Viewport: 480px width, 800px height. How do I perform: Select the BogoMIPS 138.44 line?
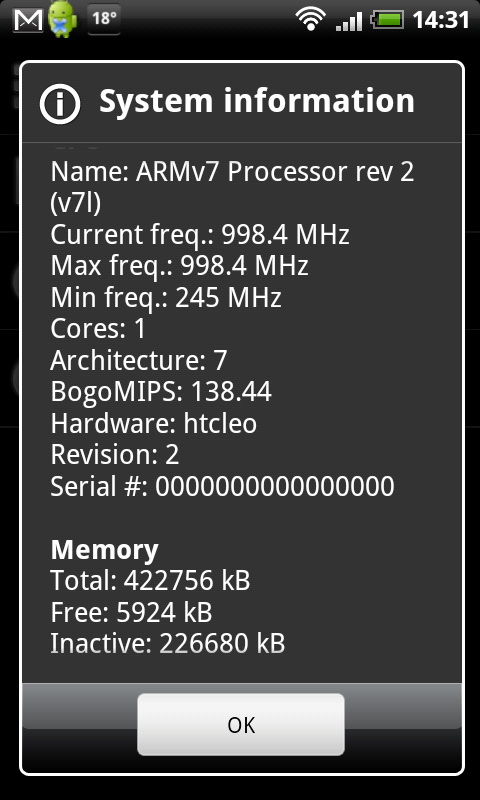point(161,392)
